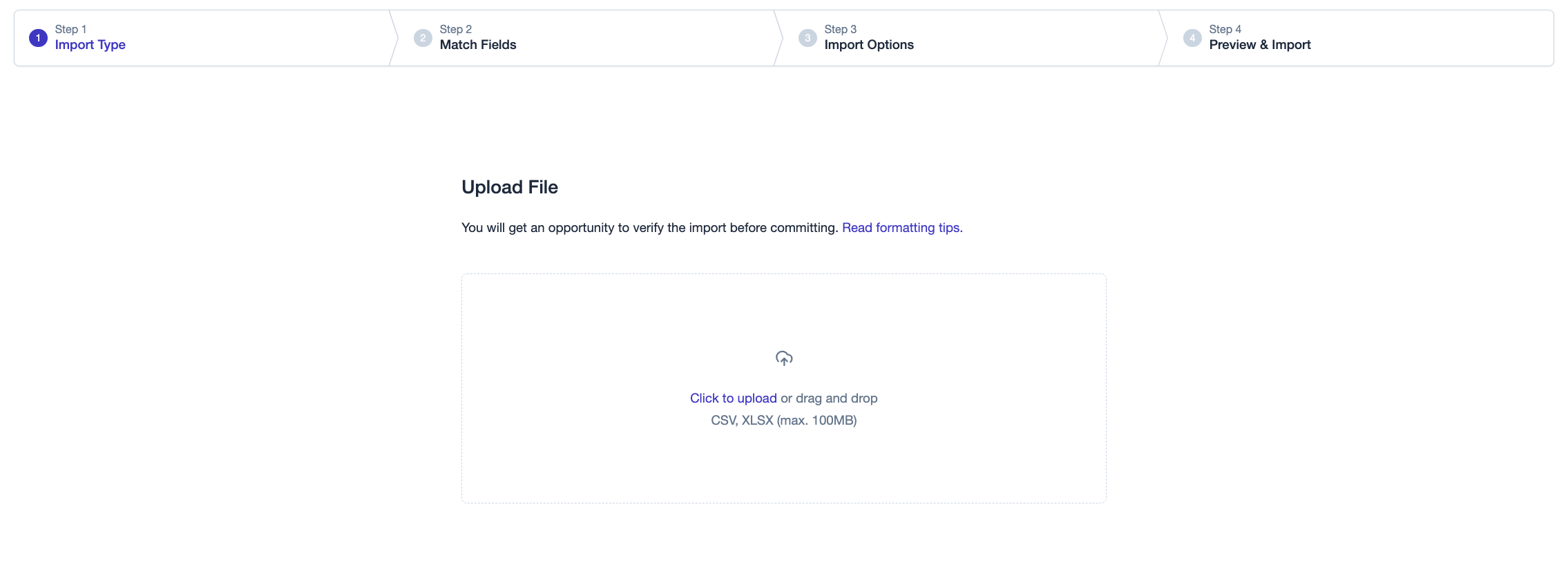Click the verify import description sentence
The image size is (1568, 587).
pos(649,228)
